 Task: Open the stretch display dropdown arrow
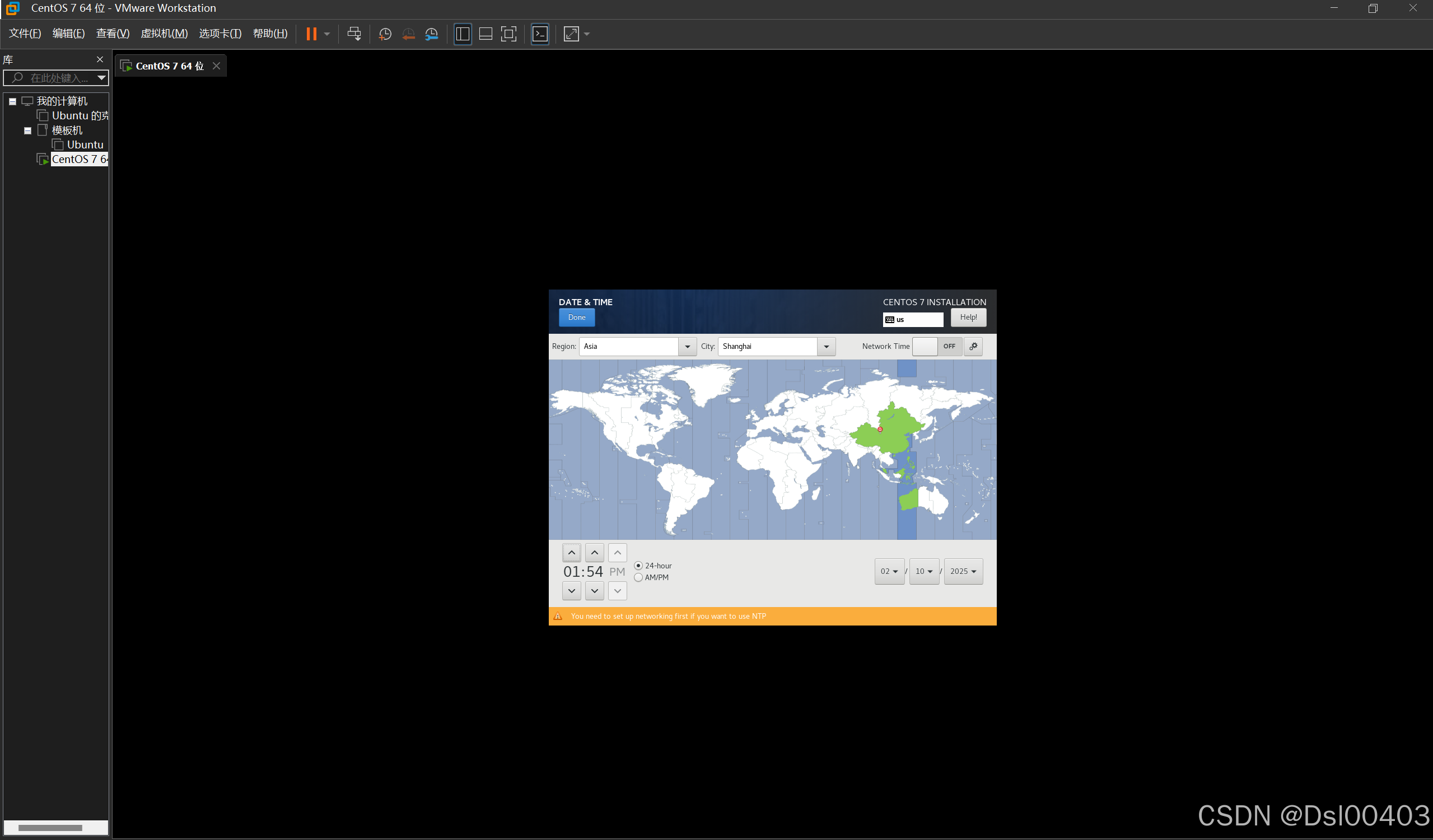[587, 34]
